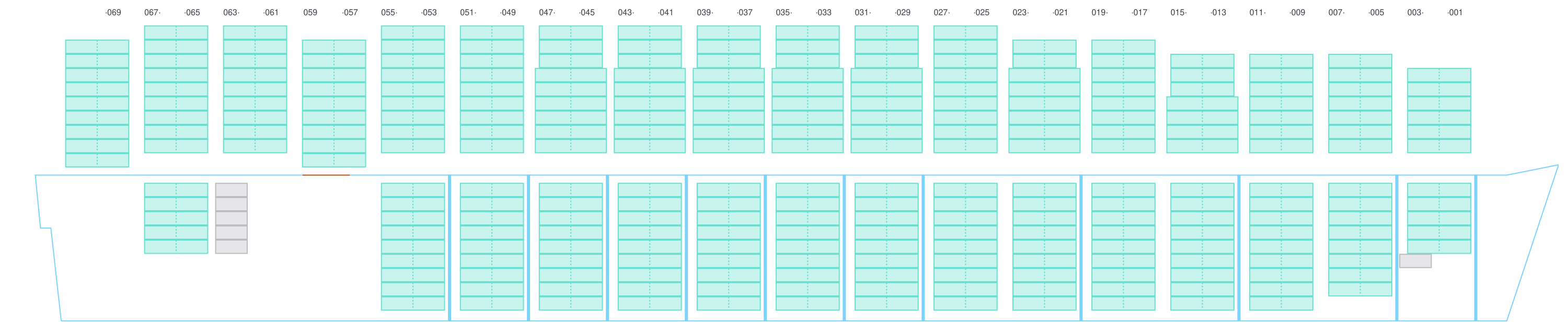Select the hold block under bays 003-001

point(1439,218)
